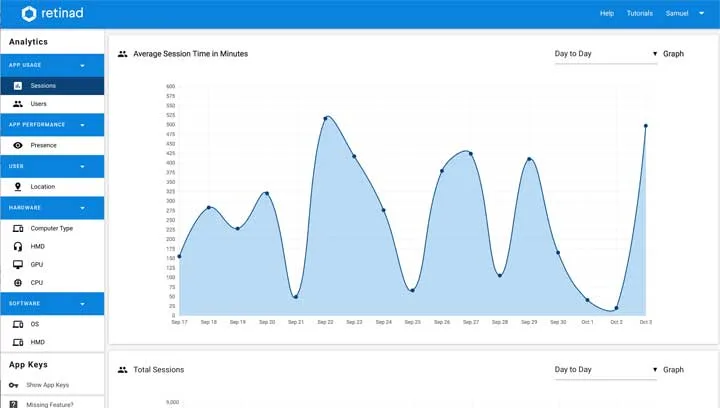
Task: Click the Sep 22 peak data point
Action: click(326, 118)
